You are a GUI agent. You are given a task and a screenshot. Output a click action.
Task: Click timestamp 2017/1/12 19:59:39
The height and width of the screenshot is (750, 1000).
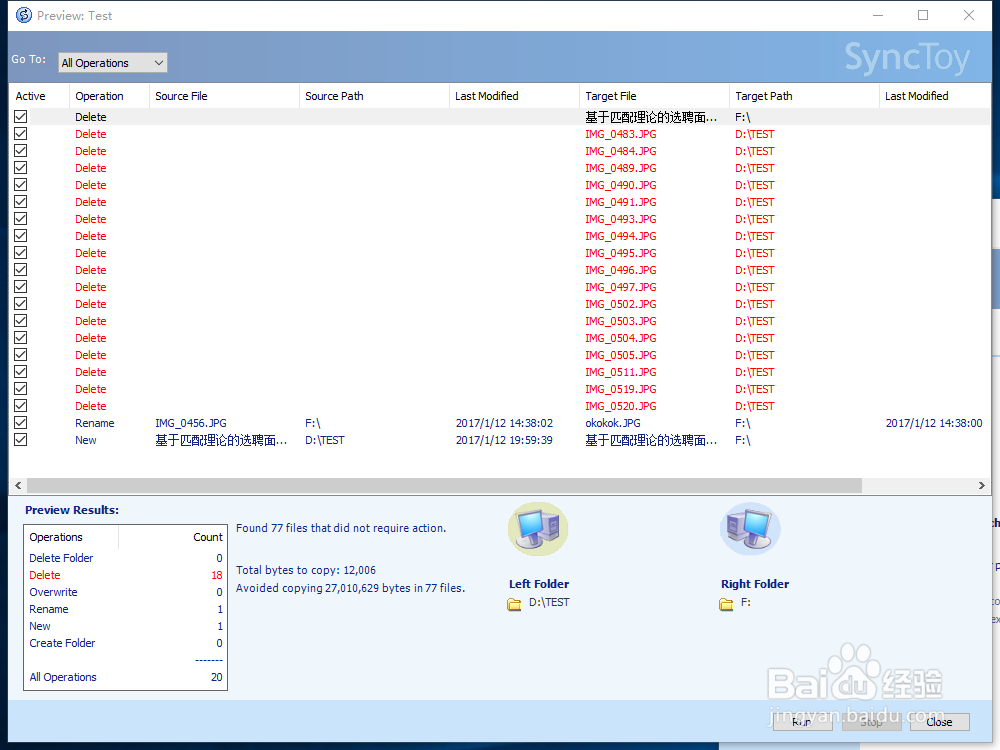click(x=504, y=440)
